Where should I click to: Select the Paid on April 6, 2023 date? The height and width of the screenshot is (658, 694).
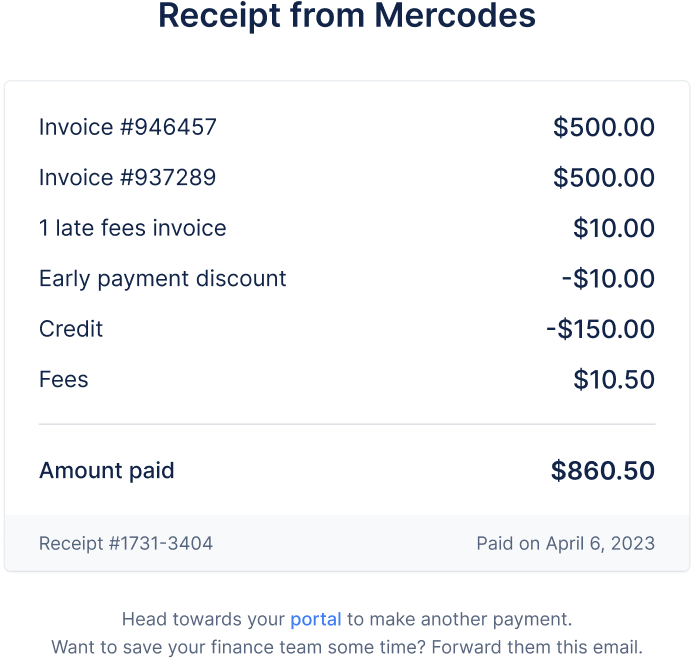tap(566, 543)
